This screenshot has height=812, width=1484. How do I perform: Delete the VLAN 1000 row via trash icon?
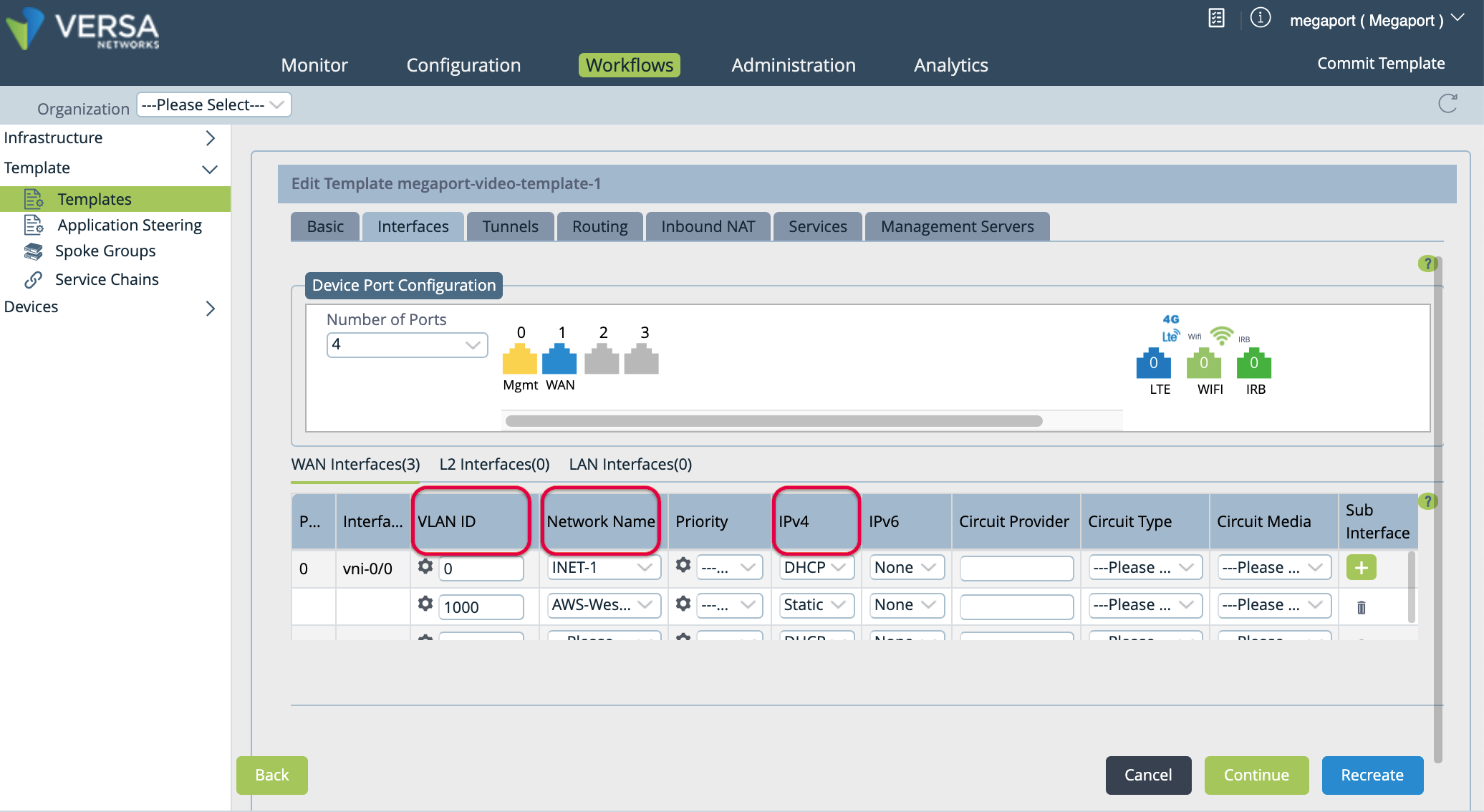1360,606
